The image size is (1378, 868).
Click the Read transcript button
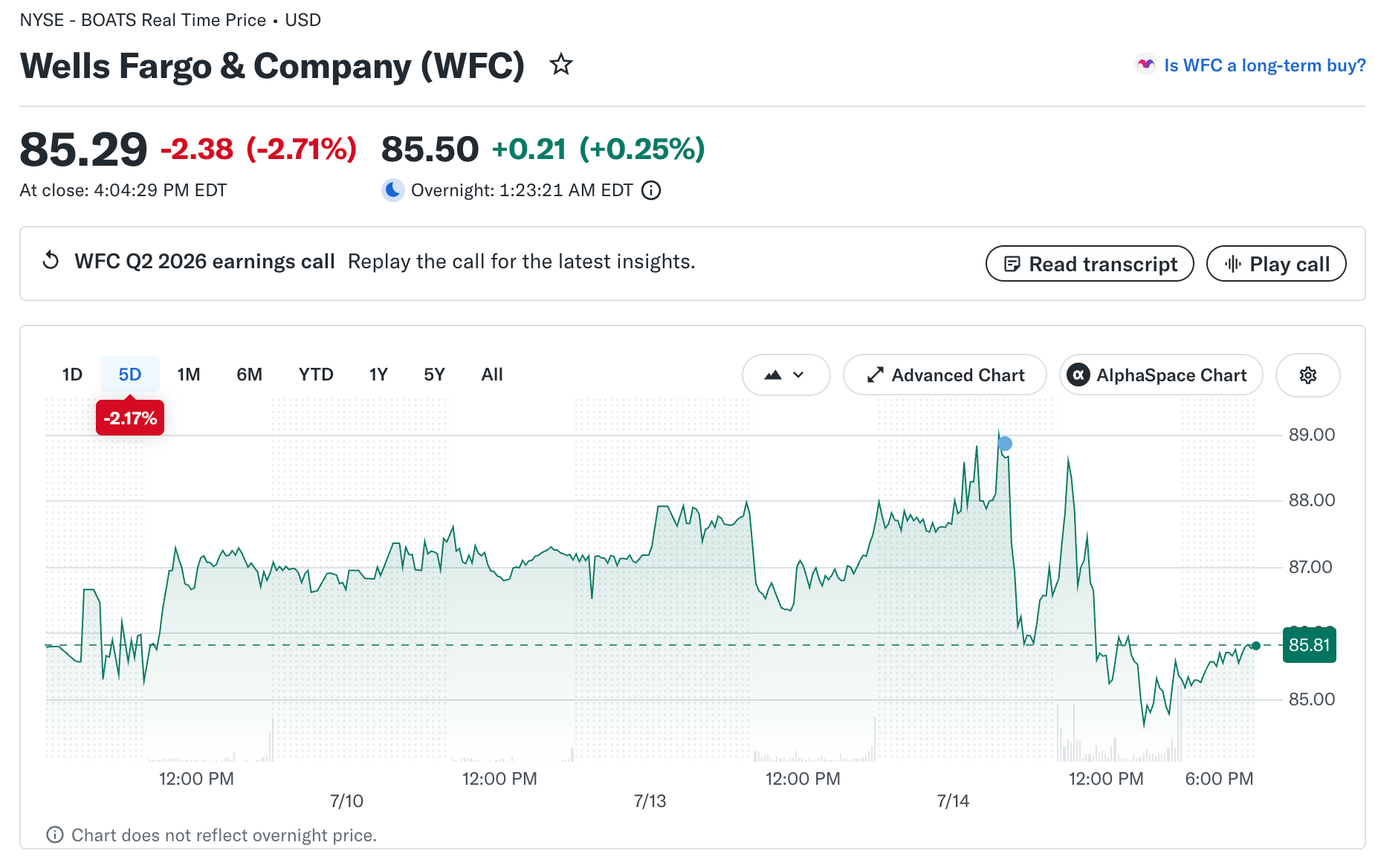pos(1090,264)
